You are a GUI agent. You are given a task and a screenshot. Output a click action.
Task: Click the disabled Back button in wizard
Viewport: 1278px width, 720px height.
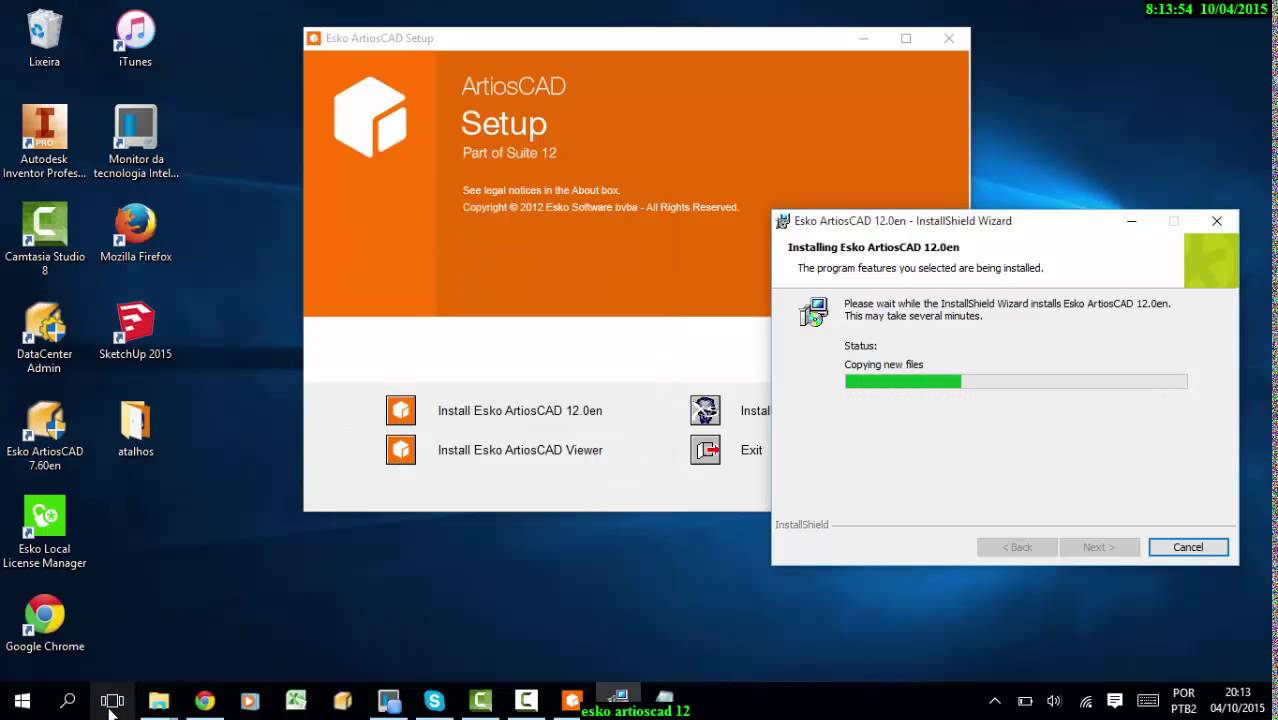(1017, 547)
